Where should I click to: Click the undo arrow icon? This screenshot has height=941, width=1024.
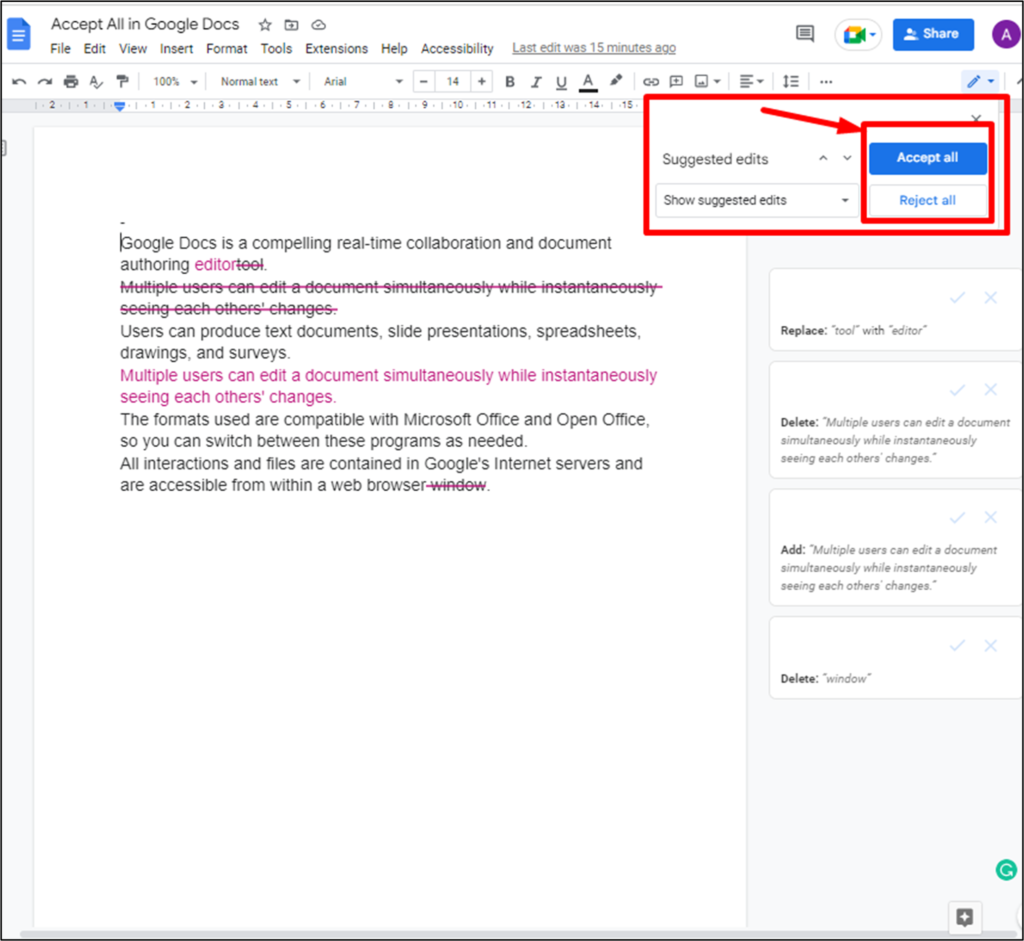19,82
